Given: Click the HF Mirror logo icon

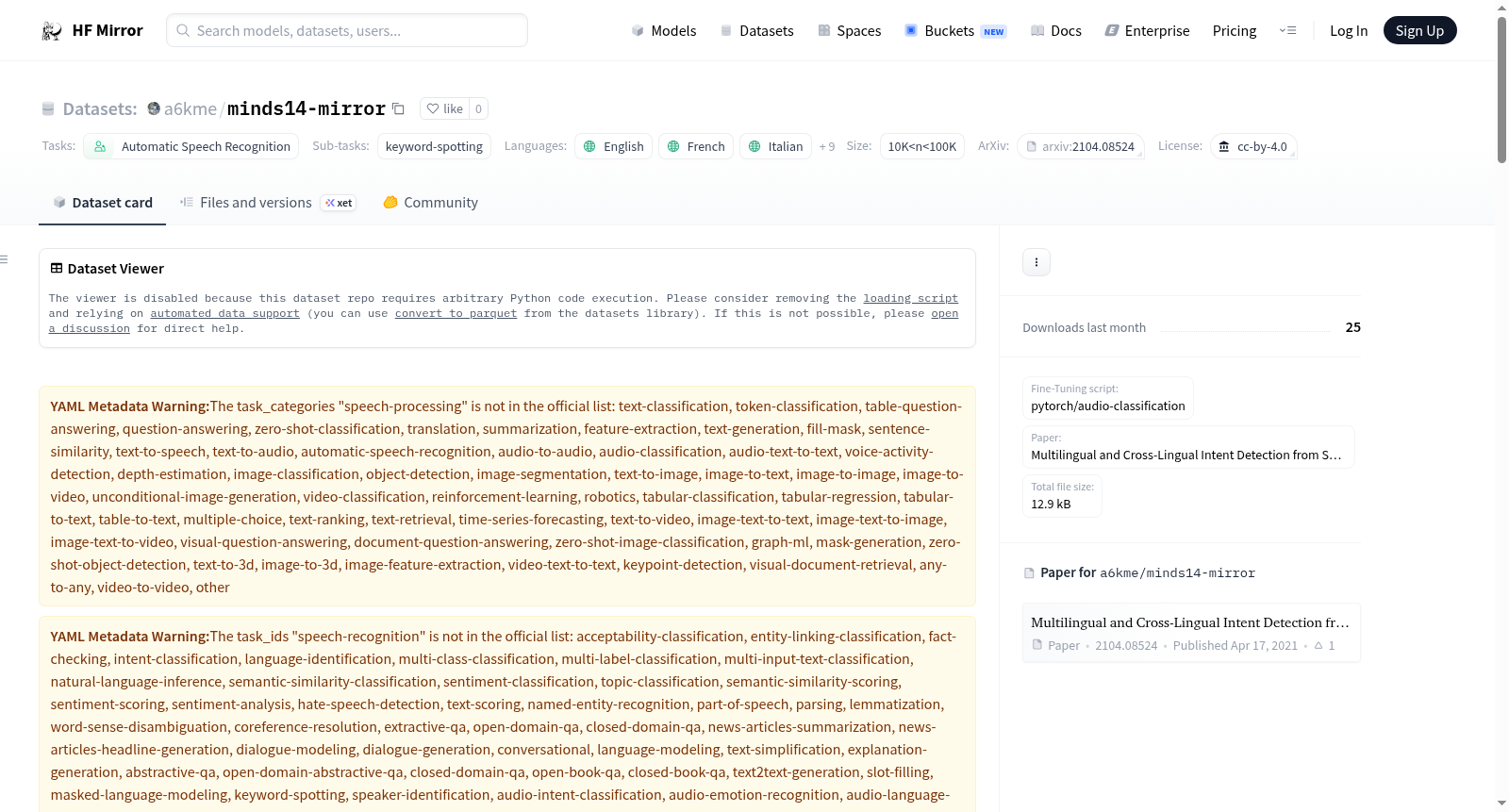Looking at the screenshot, I should [52, 30].
